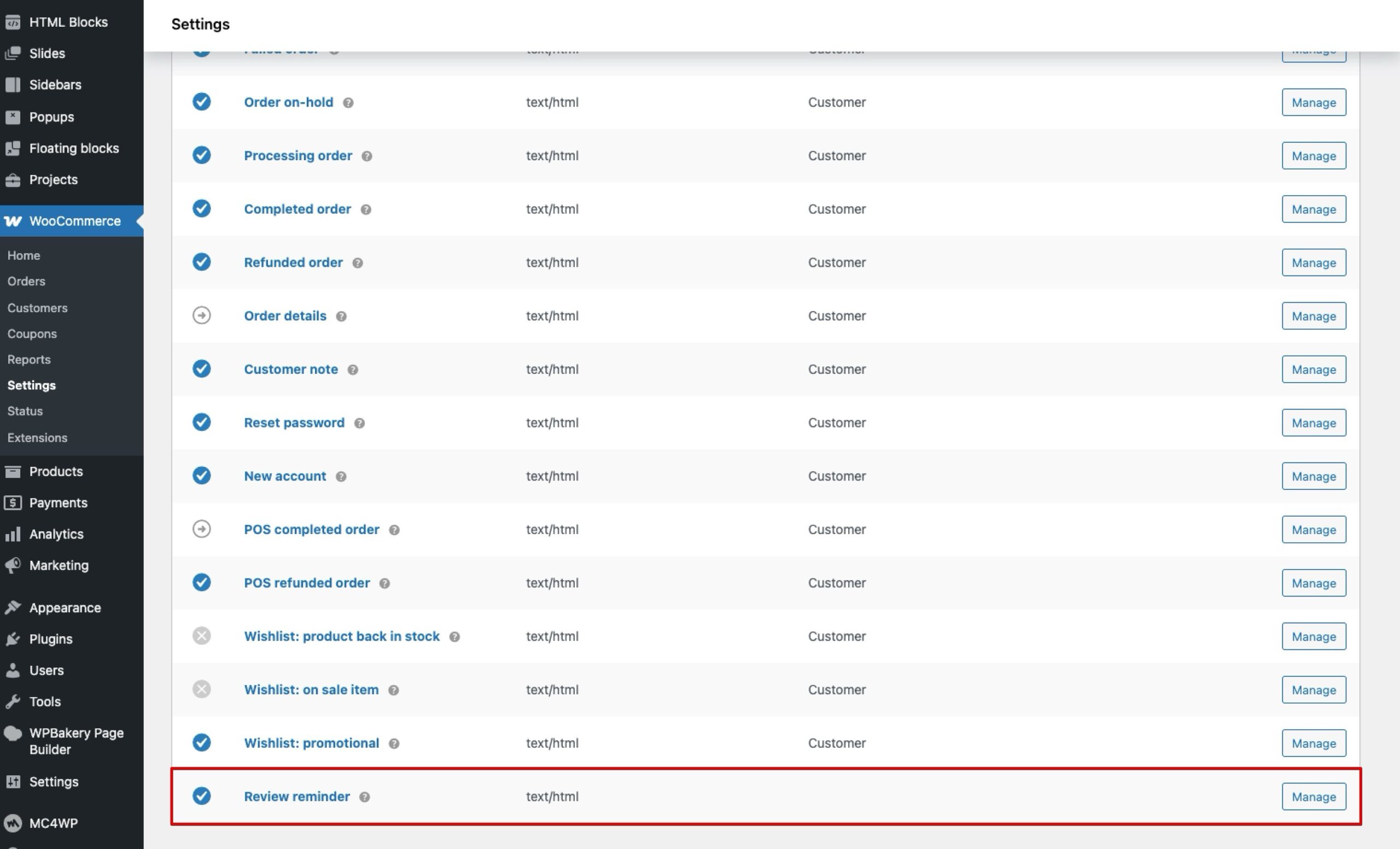Click Manage button for POS completed order

(1313, 529)
